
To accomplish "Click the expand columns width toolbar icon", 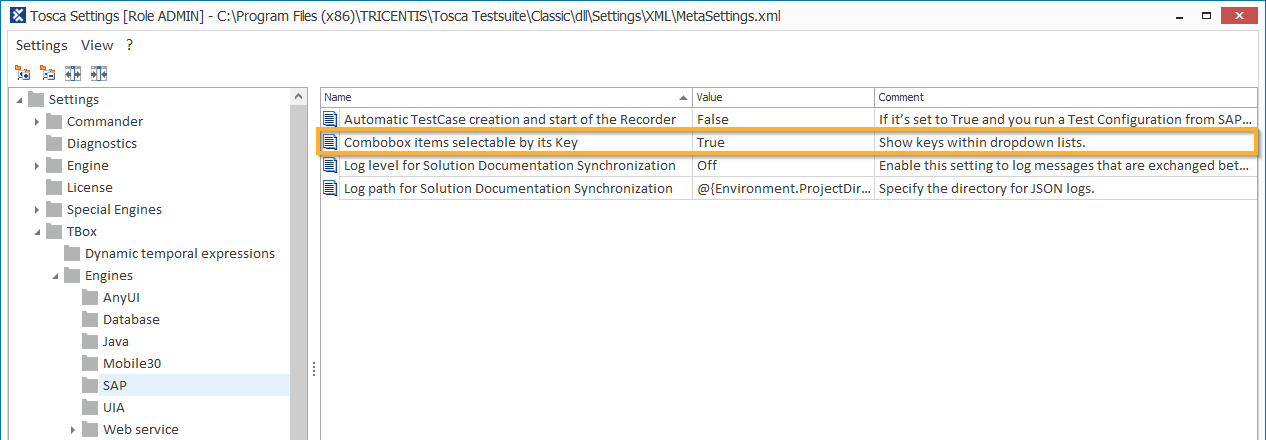I will click(x=73, y=73).
